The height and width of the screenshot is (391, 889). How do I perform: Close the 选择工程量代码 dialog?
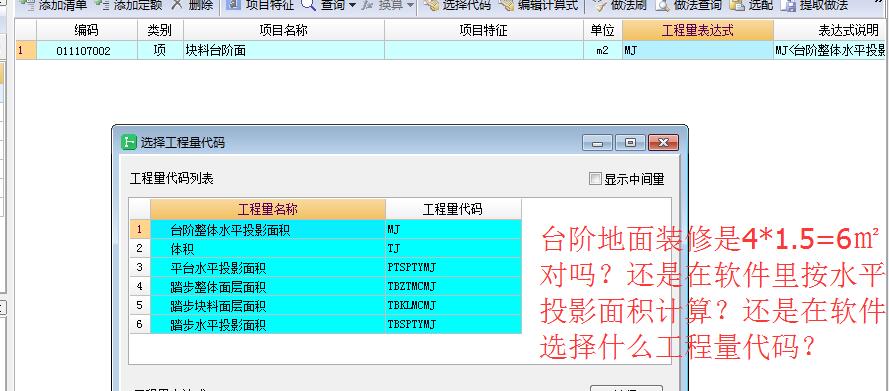pyautogui.click(x=663, y=143)
